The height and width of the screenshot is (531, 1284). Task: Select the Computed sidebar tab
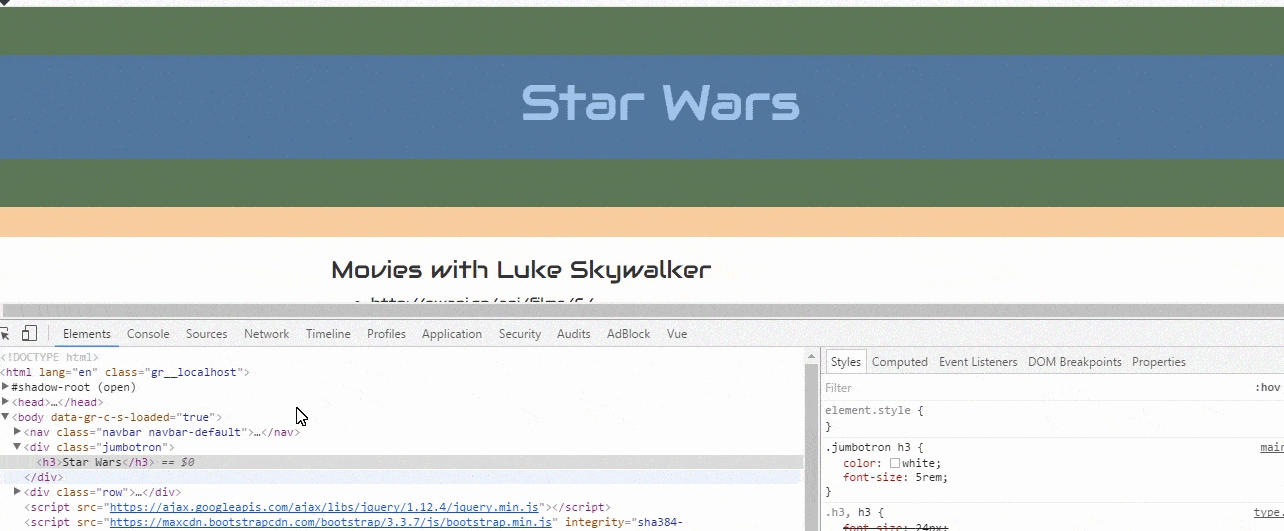coord(900,362)
